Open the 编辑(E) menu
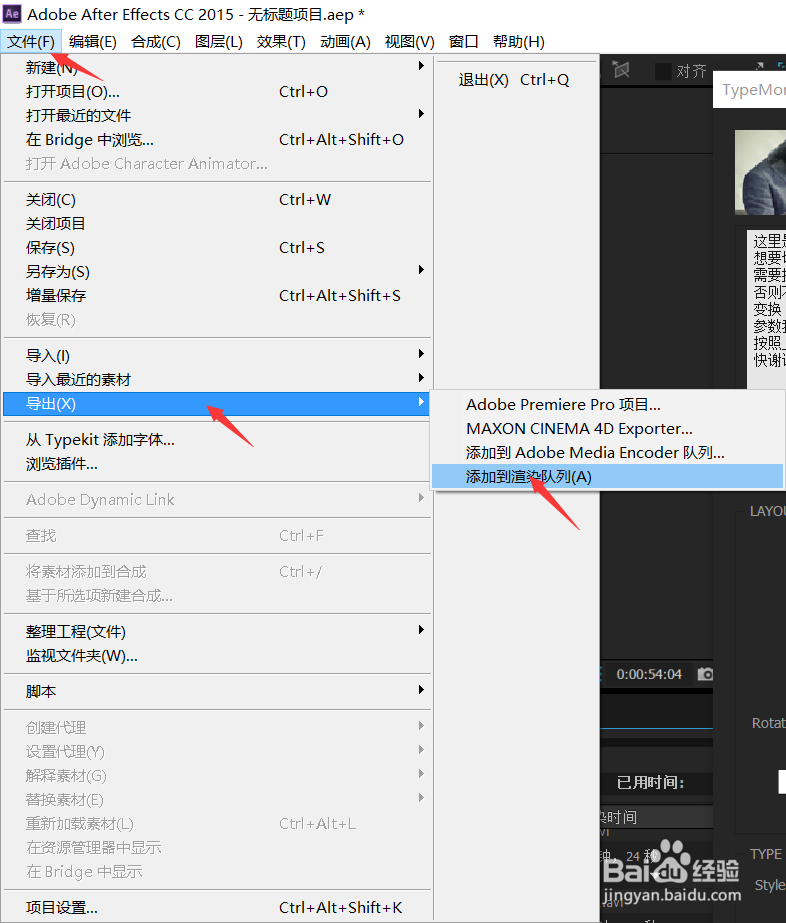This screenshot has height=923, width=786. (x=92, y=42)
